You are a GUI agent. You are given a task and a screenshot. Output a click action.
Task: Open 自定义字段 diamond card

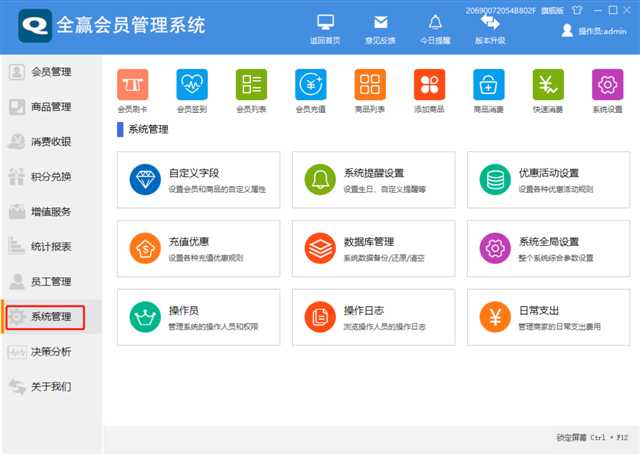tap(198, 180)
